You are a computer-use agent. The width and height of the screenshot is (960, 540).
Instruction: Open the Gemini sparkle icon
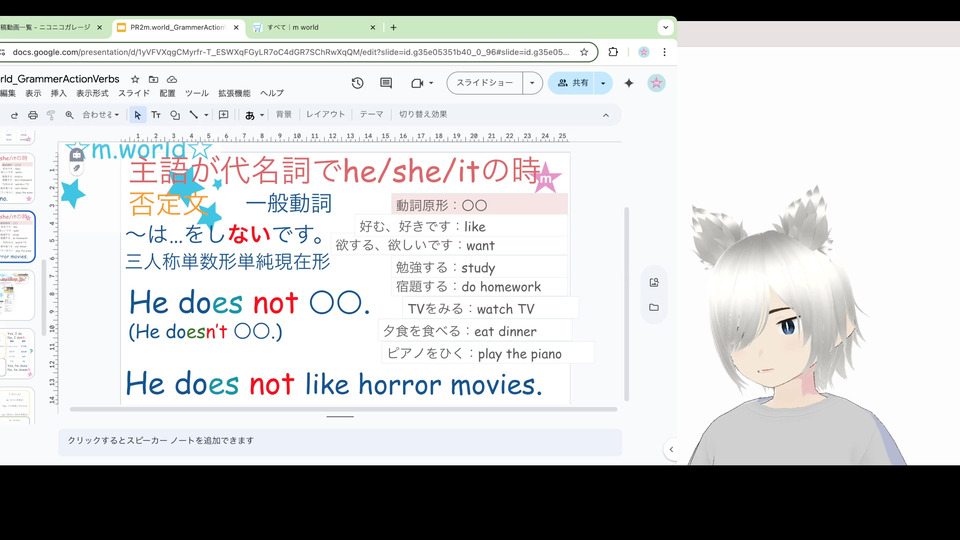(629, 83)
